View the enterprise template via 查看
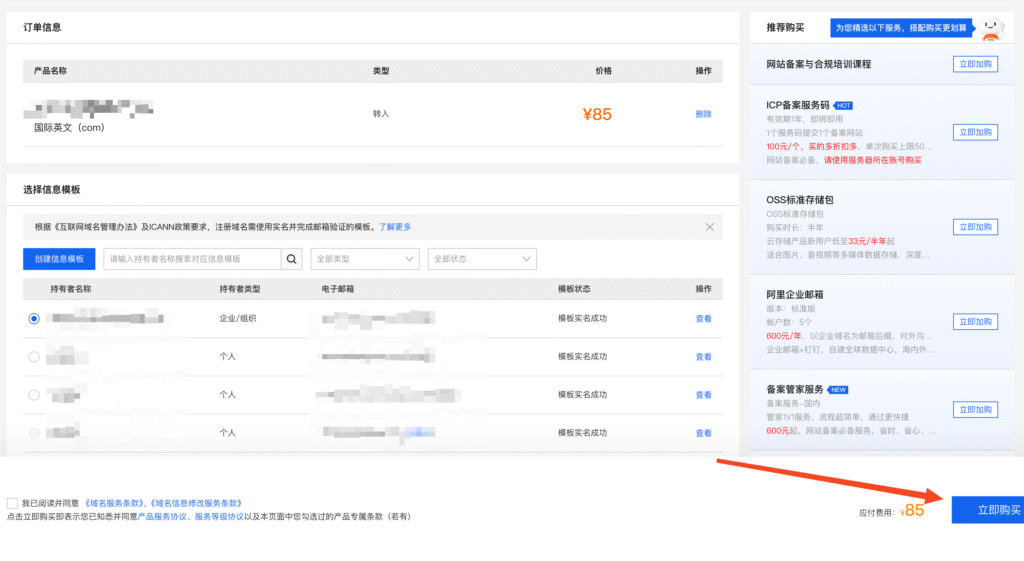The image size is (1024, 561). pyautogui.click(x=703, y=319)
